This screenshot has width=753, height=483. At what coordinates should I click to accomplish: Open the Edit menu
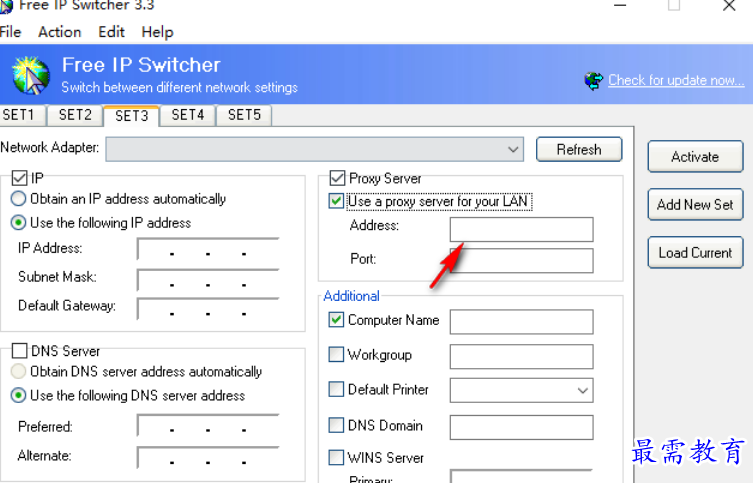111,32
